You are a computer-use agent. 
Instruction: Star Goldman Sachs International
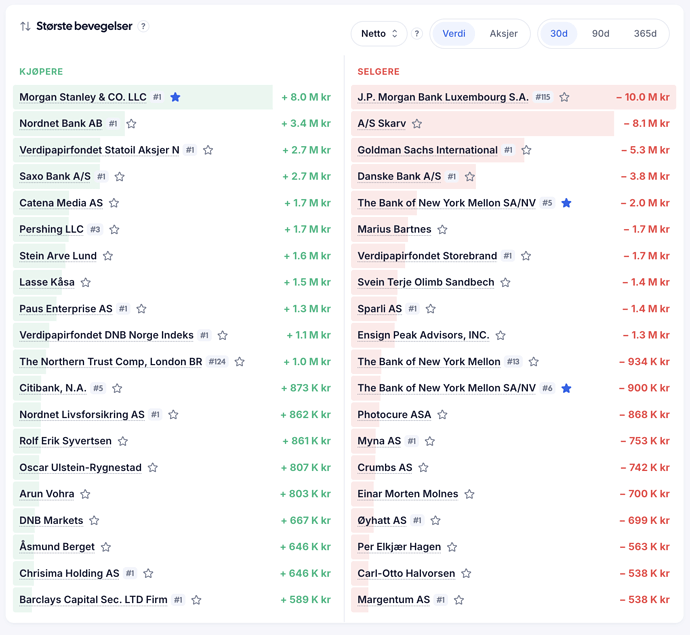[x=526, y=150]
